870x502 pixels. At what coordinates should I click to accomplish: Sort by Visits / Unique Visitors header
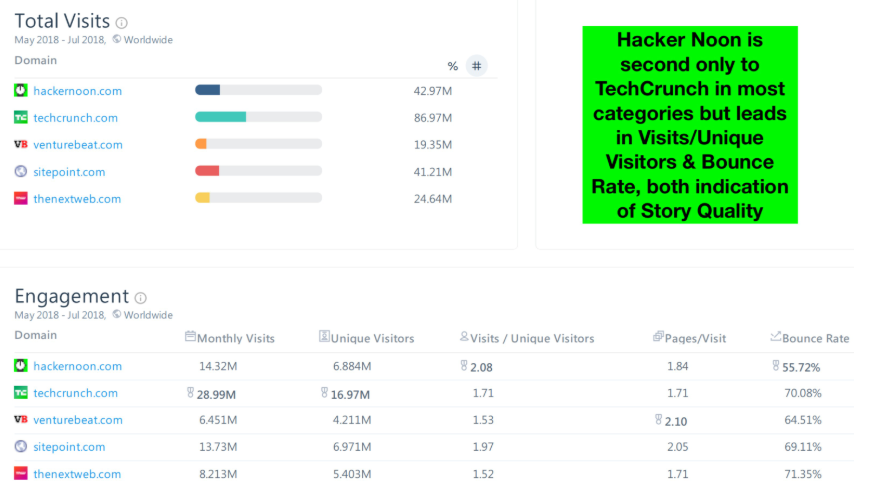point(532,338)
